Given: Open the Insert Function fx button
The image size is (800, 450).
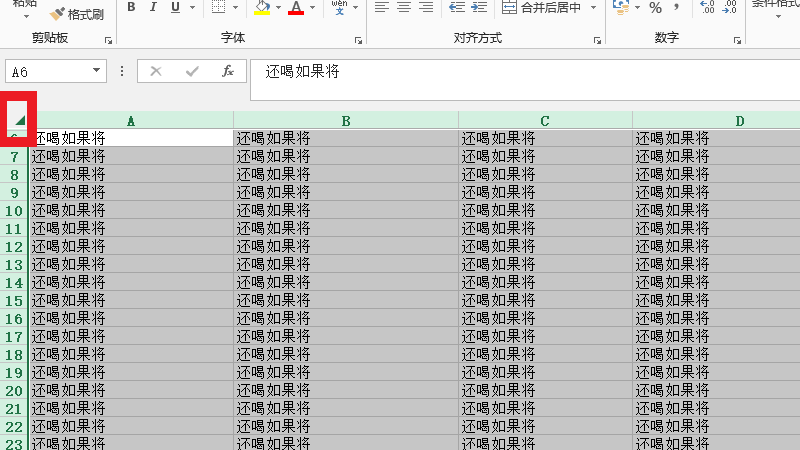Looking at the screenshot, I should pyautogui.click(x=228, y=71).
